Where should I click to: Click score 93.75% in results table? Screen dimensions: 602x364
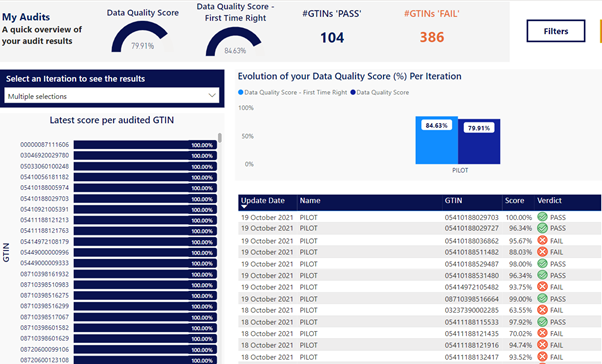pyautogui.click(x=520, y=287)
